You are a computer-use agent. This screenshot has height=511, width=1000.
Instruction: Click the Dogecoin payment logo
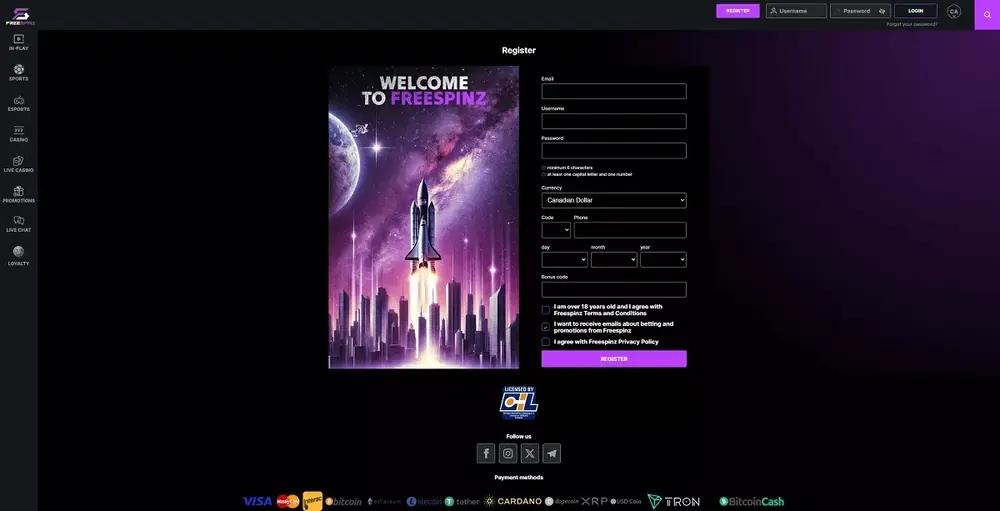(x=561, y=501)
